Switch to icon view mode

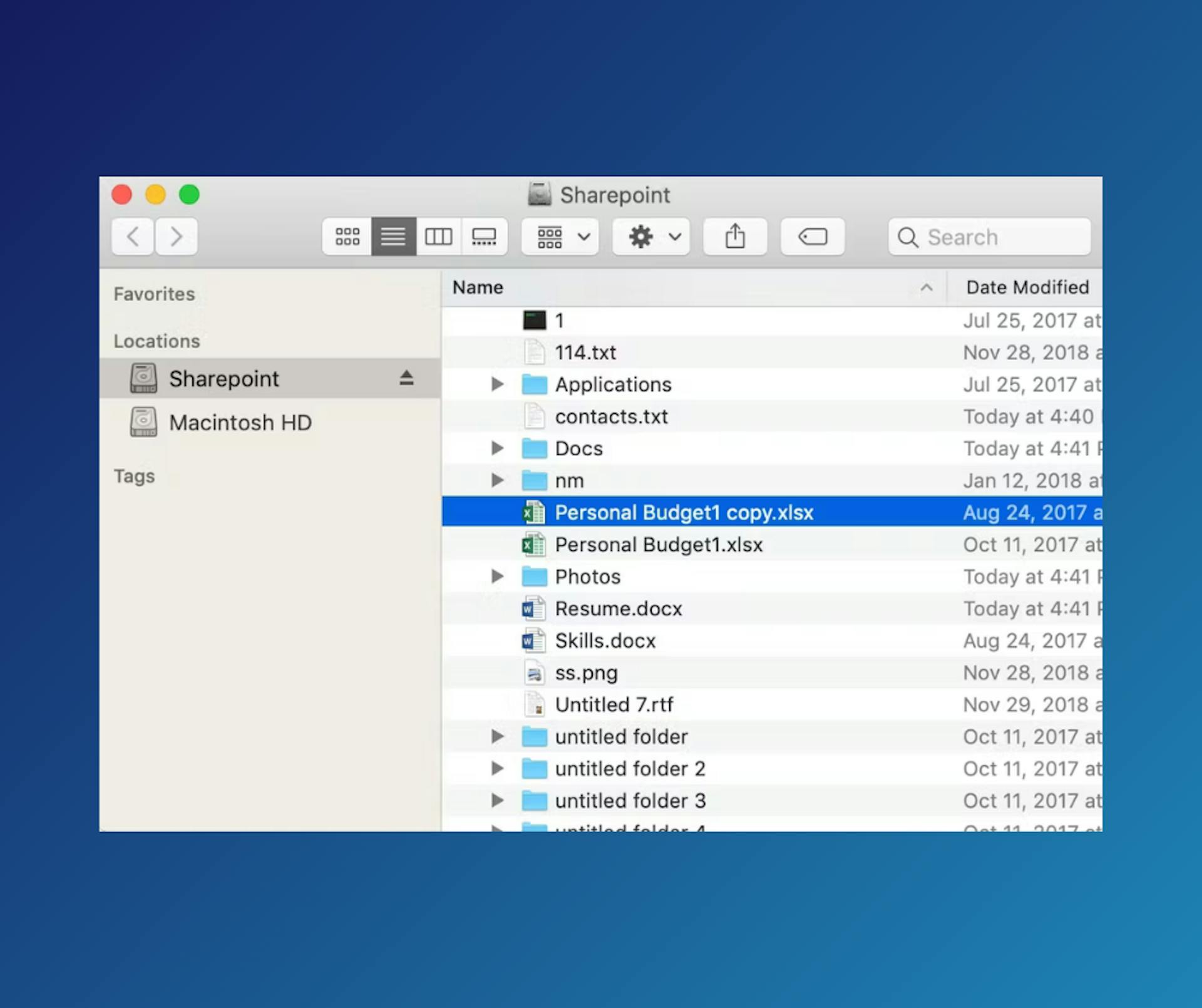coord(347,237)
